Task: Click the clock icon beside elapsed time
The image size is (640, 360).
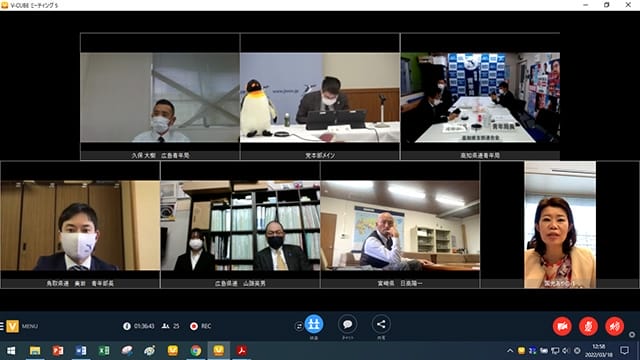Action: (x=127, y=326)
